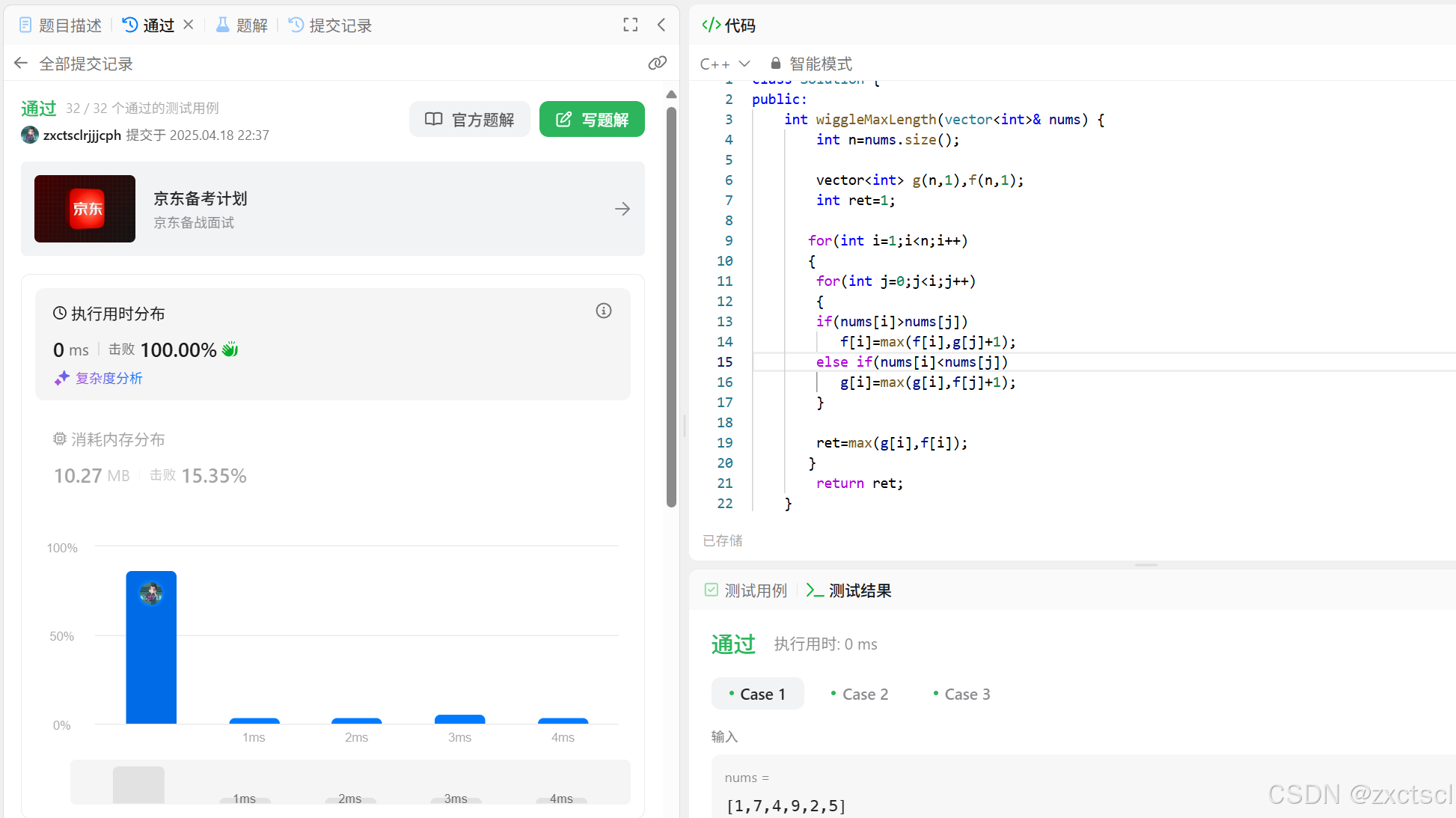Image resolution: width=1456 pixels, height=818 pixels.
Task: Go back to all submissions arrow
Action: pyautogui.click(x=21, y=64)
